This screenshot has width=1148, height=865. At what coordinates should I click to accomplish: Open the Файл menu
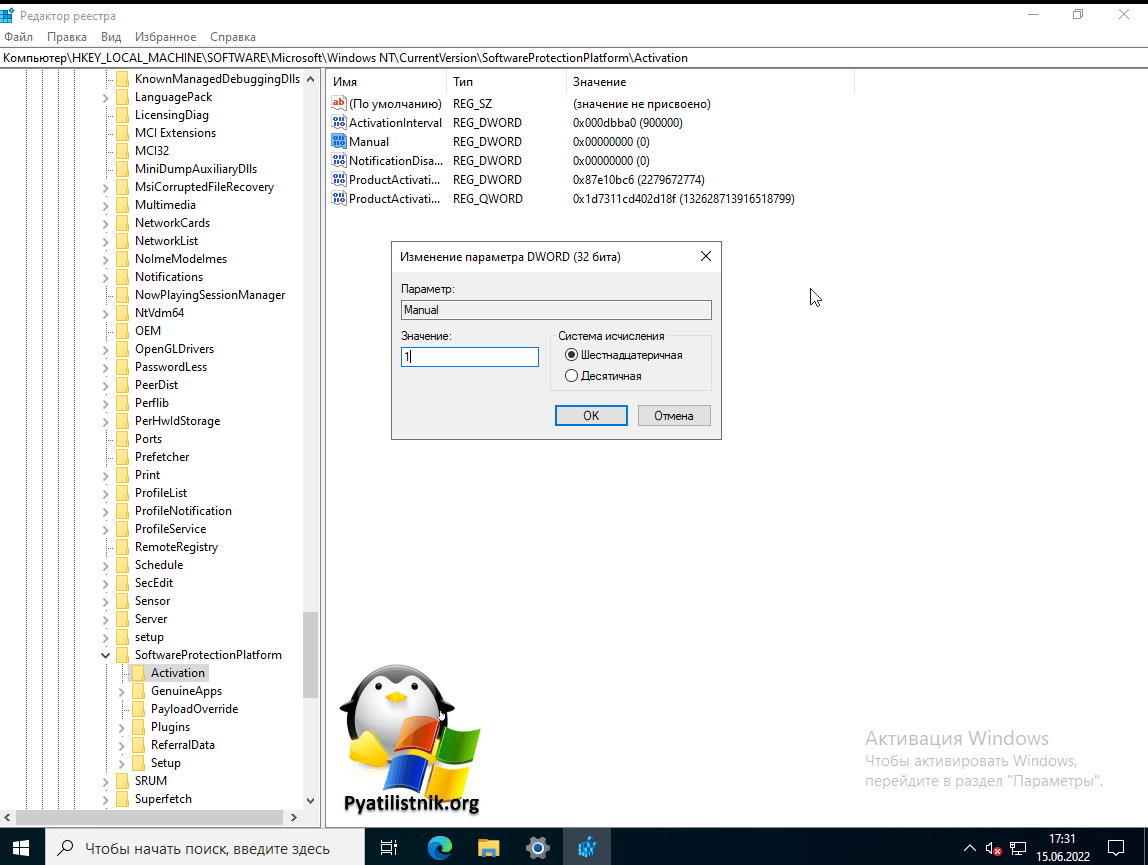coord(18,37)
